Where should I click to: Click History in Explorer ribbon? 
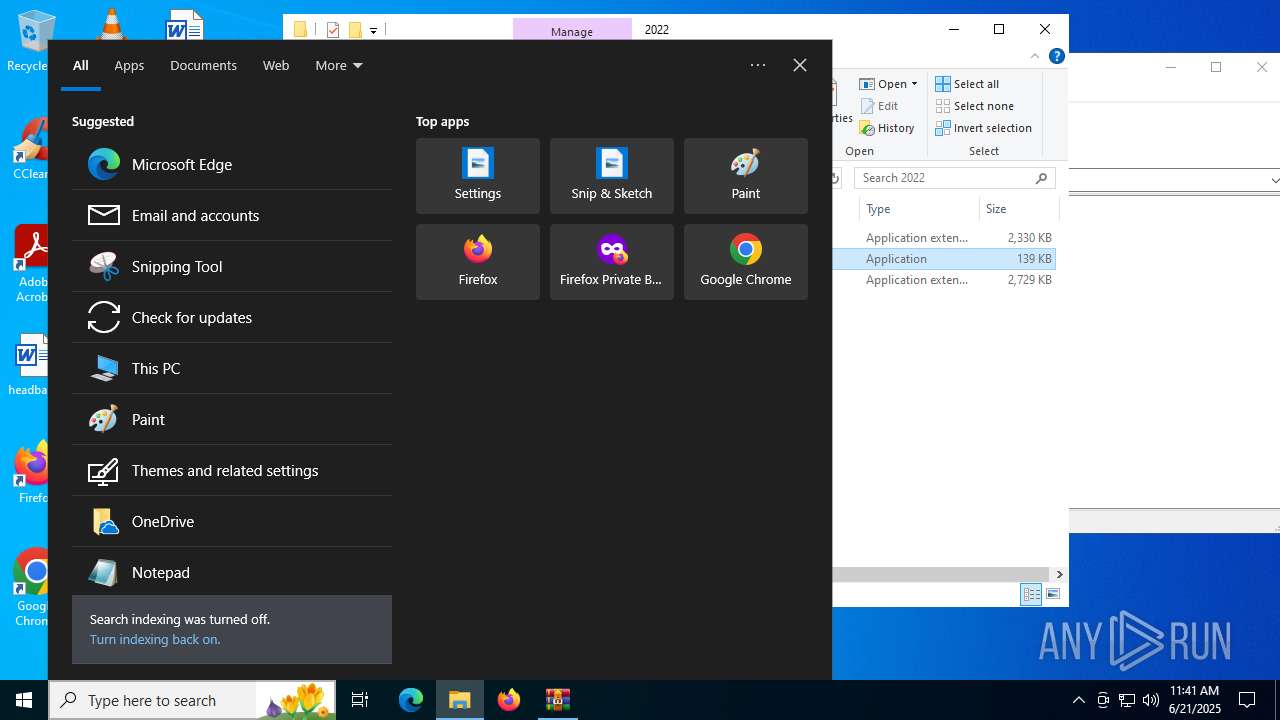[887, 128]
